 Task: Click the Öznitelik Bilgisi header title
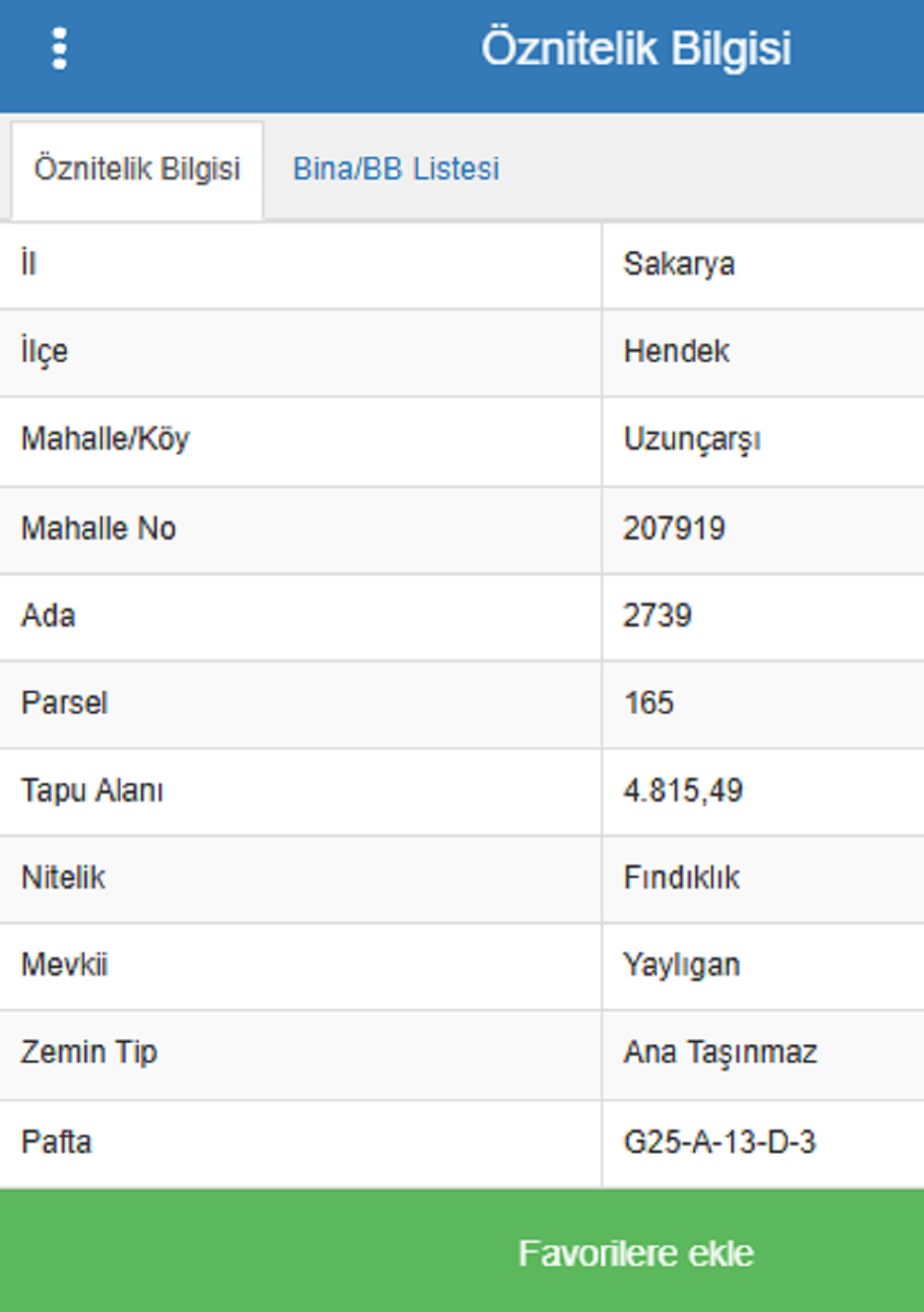pos(636,48)
